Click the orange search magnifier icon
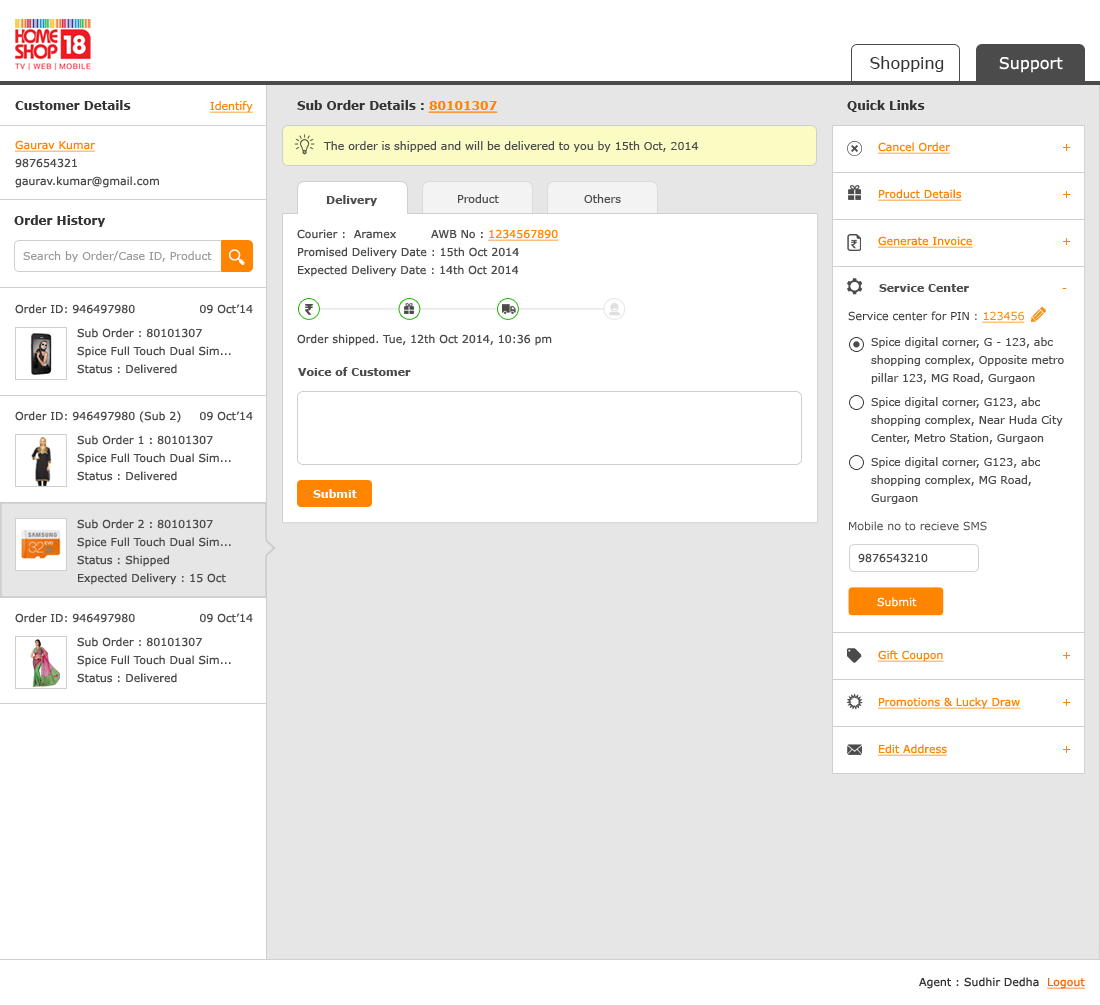Screen dimensions: 1100x1005 pyautogui.click(x=237, y=256)
